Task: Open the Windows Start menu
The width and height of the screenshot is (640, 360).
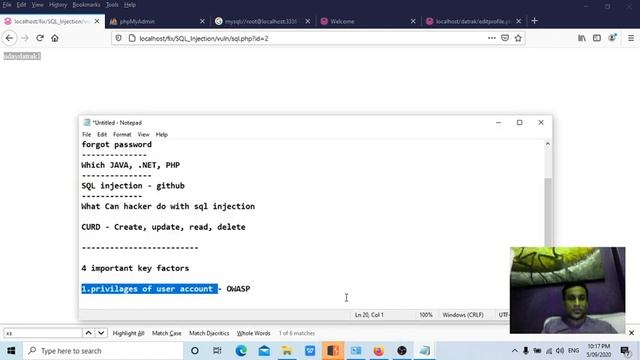Action: 11,351
